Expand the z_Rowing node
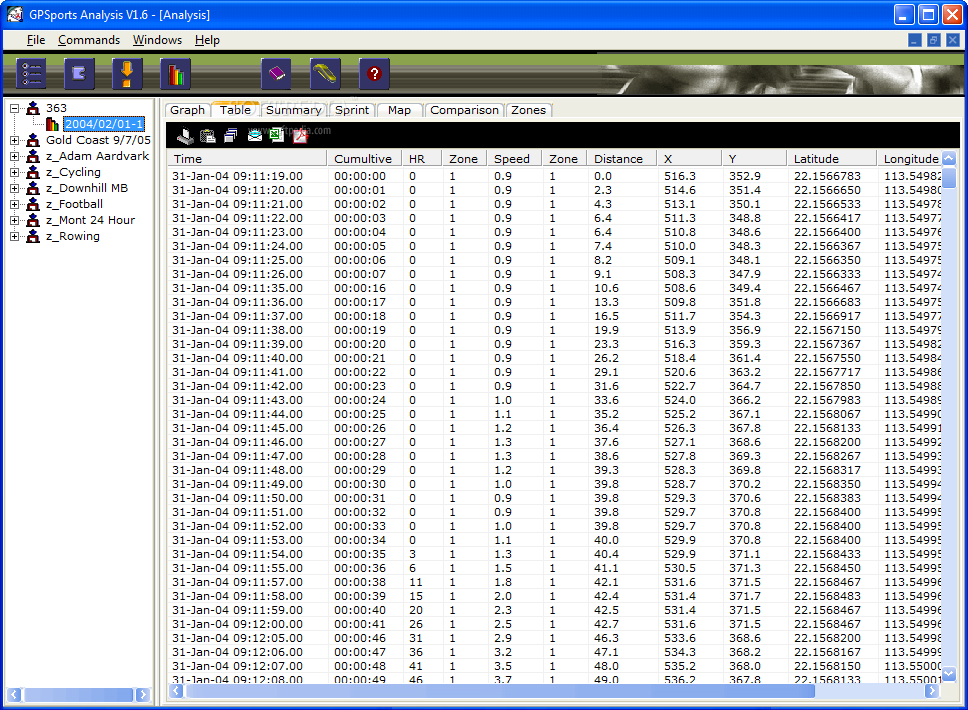 (14, 236)
